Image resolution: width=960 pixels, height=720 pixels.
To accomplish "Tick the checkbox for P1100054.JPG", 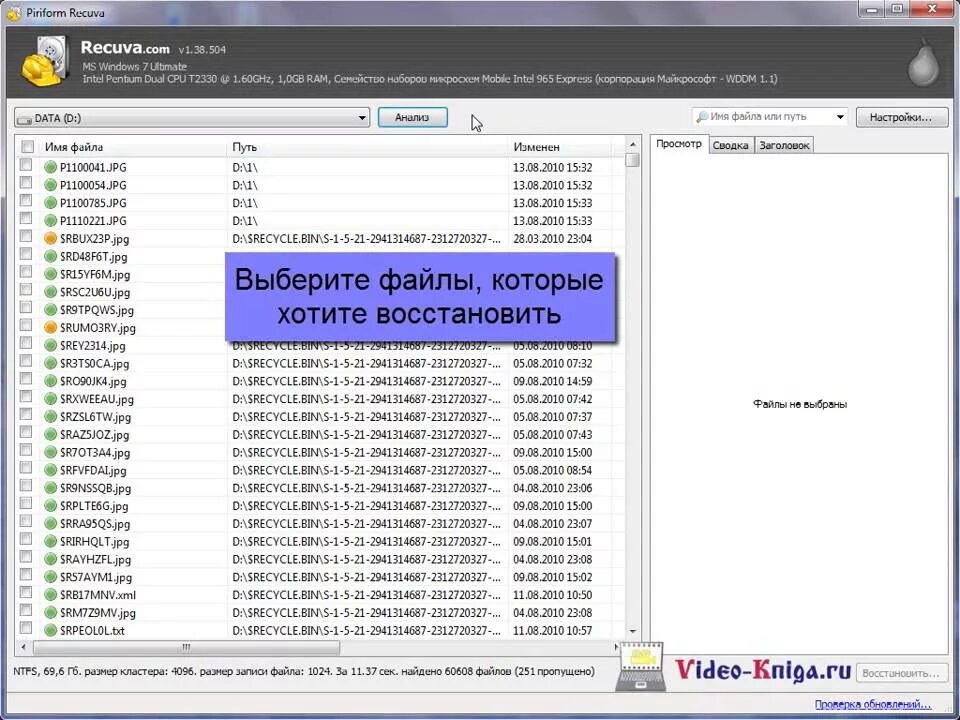I will pos(26,182).
